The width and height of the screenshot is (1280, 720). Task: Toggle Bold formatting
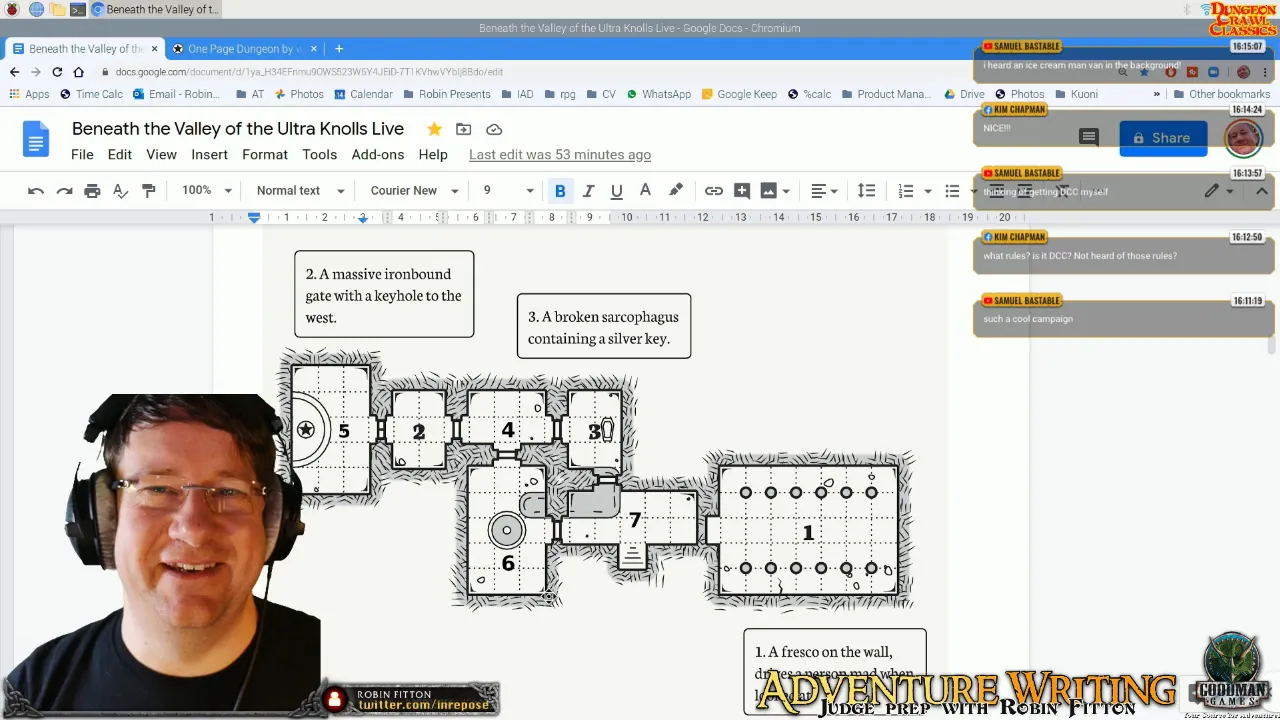click(560, 190)
